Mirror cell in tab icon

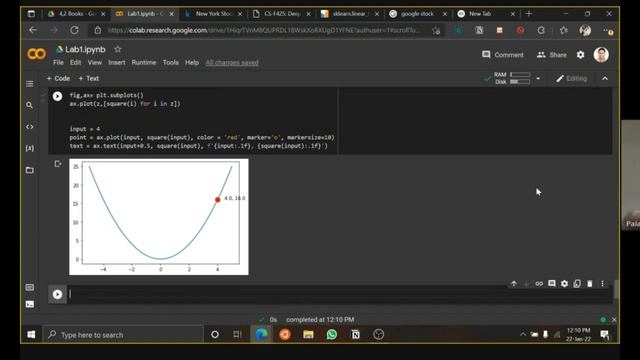point(577,283)
